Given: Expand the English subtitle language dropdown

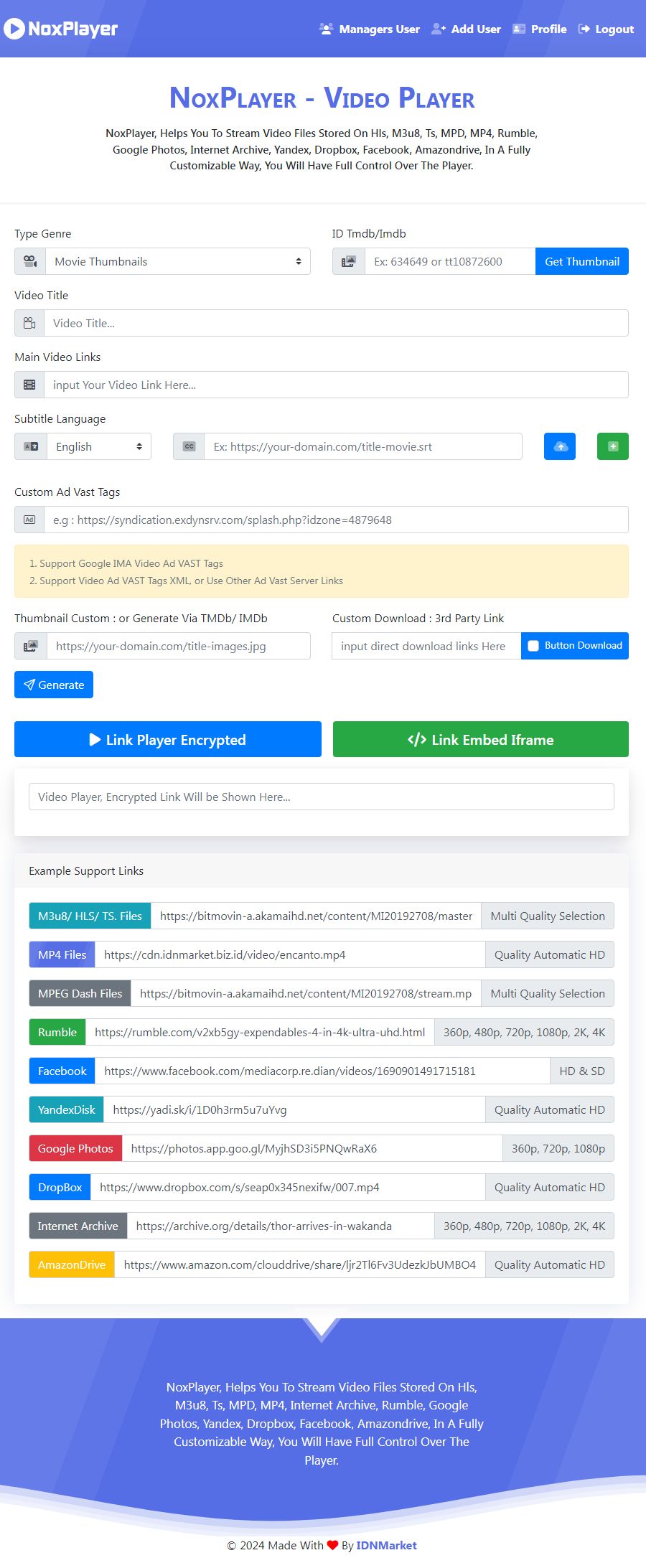Looking at the screenshot, I should click(x=99, y=446).
